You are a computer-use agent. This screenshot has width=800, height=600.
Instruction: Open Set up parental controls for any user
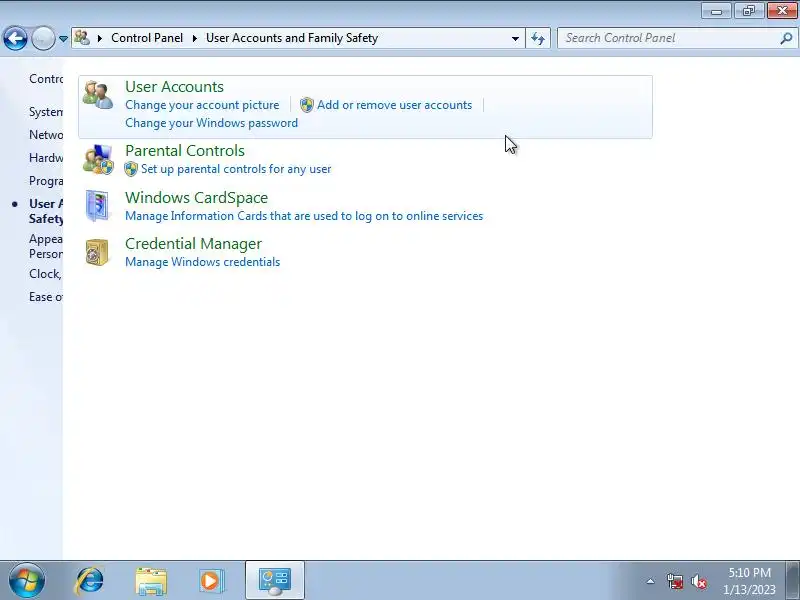pos(236,169)
